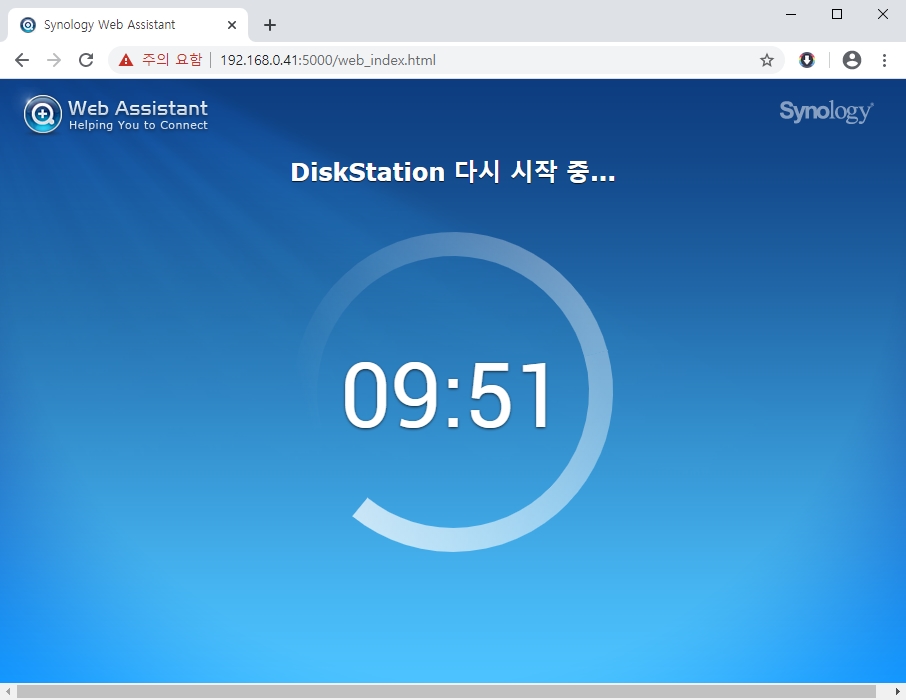This screenshot has width=906, height=700.
Task: Reload the page with refresh icon
Action: click(86, 60)
